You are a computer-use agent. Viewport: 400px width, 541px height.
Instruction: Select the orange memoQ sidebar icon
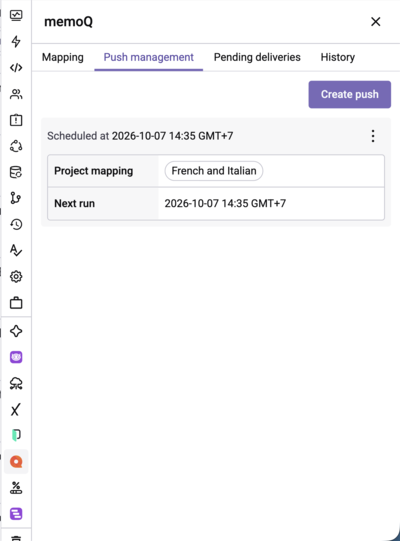16,462
